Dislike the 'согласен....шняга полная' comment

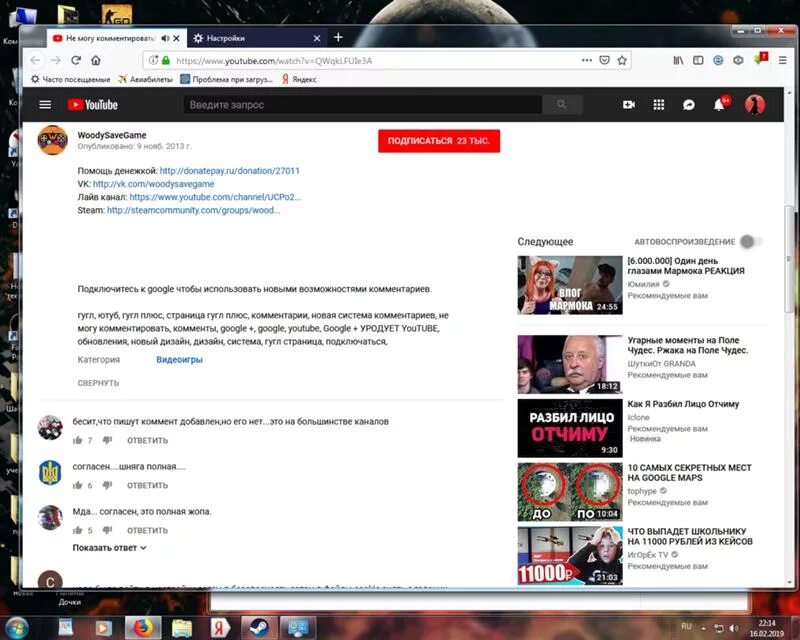click(107, 485)
